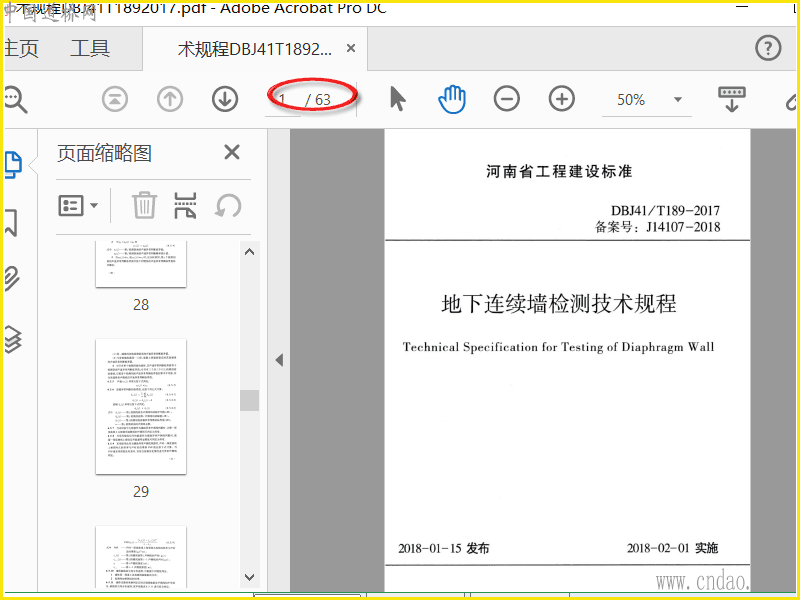Open Help question mark icon
800x600 pixels.
coord(768,48)
